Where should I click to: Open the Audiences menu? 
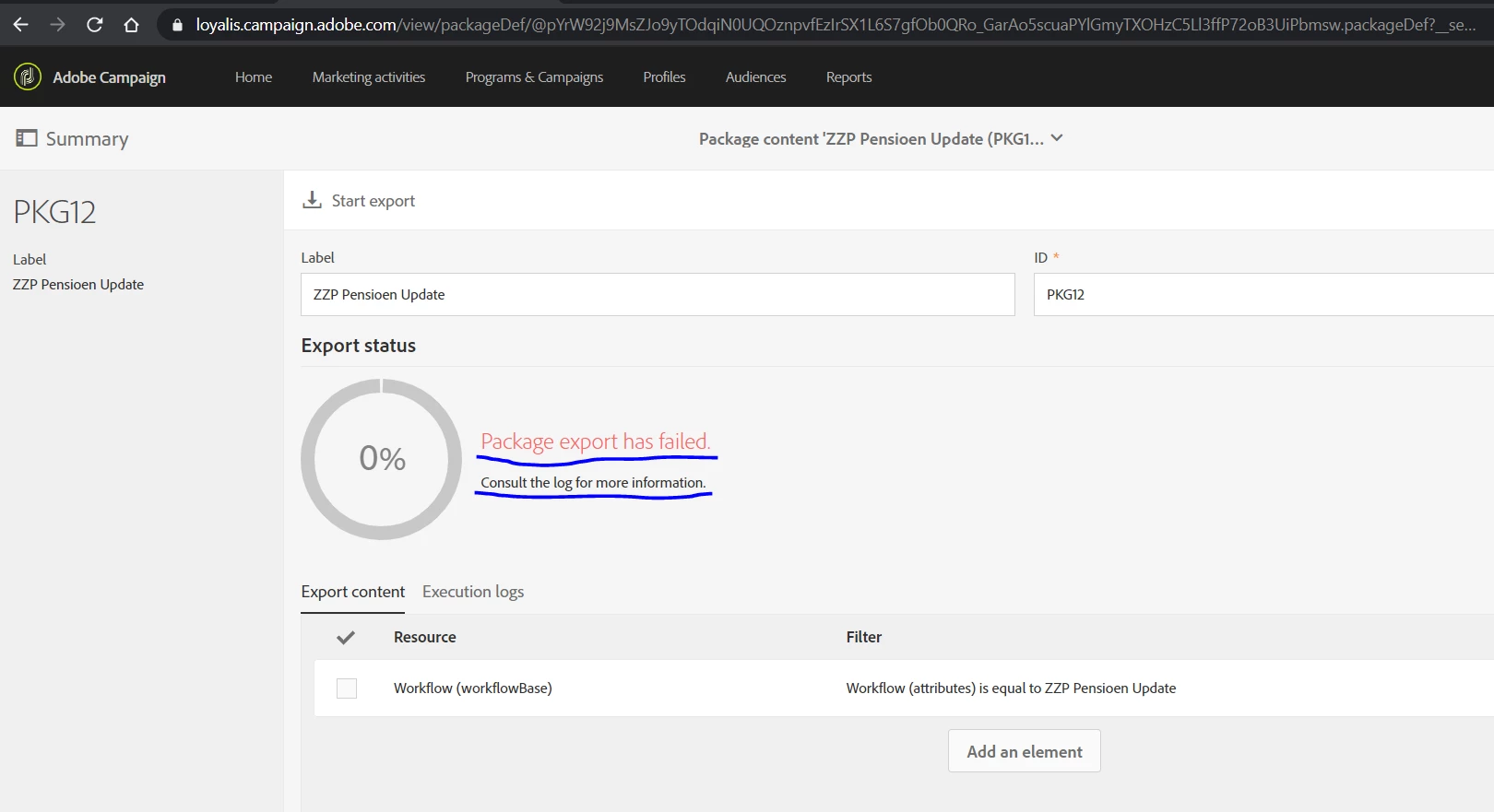click(755, 77)
